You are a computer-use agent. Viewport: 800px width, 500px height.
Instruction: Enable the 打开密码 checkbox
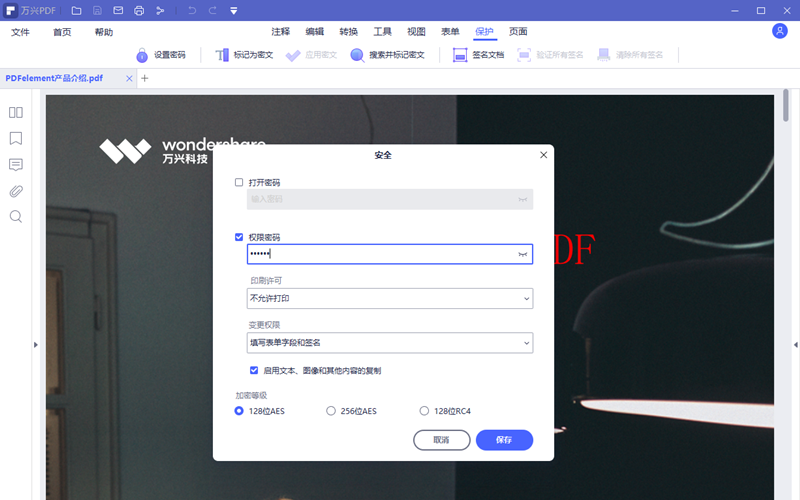(239, 183)
